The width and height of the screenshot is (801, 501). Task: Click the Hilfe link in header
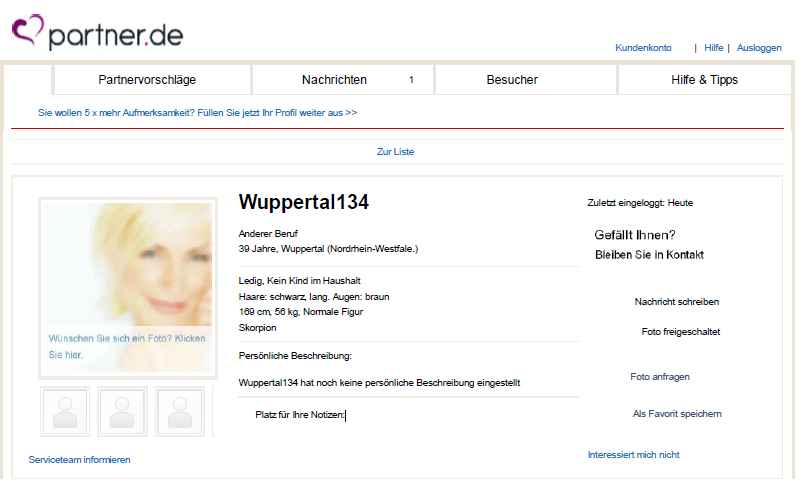714,47
